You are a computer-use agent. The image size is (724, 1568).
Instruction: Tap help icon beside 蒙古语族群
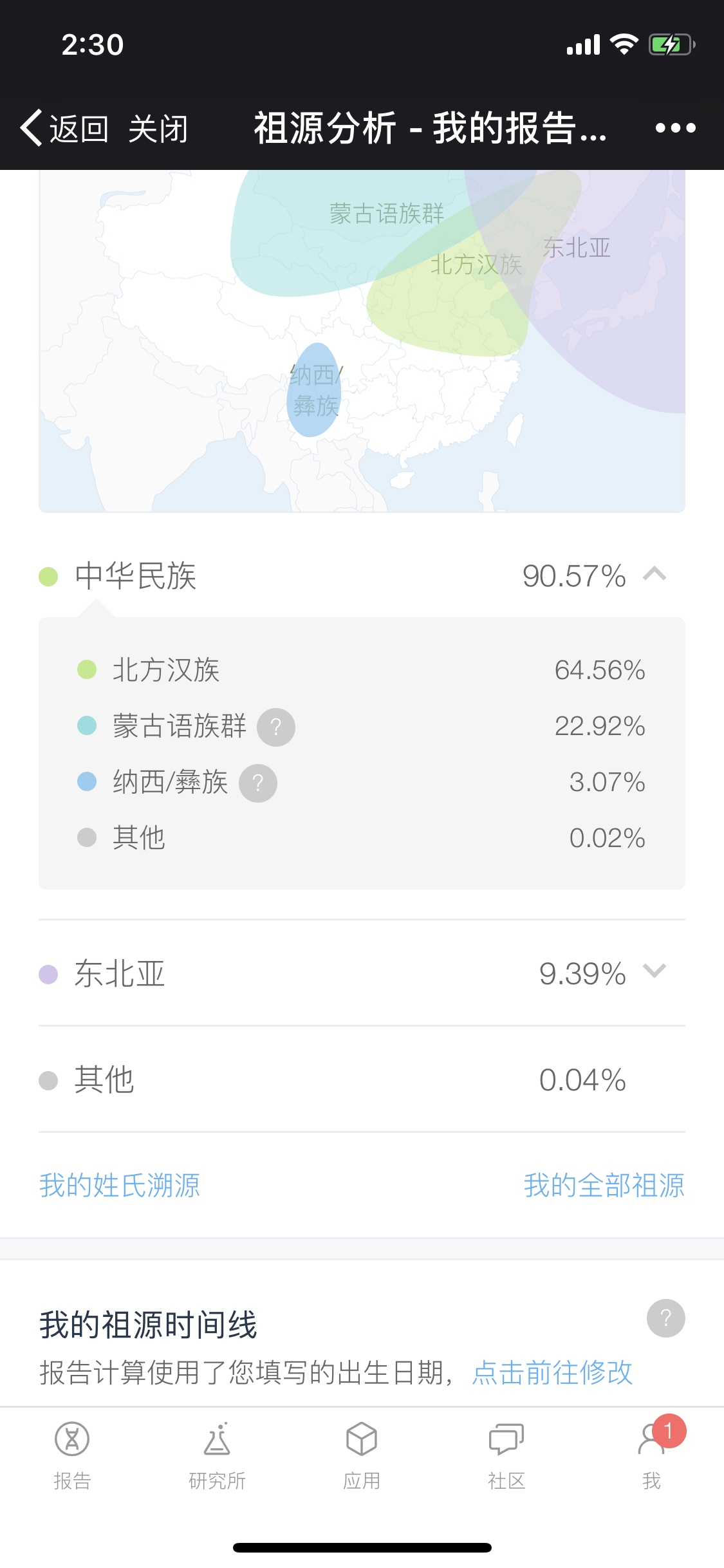276,727
